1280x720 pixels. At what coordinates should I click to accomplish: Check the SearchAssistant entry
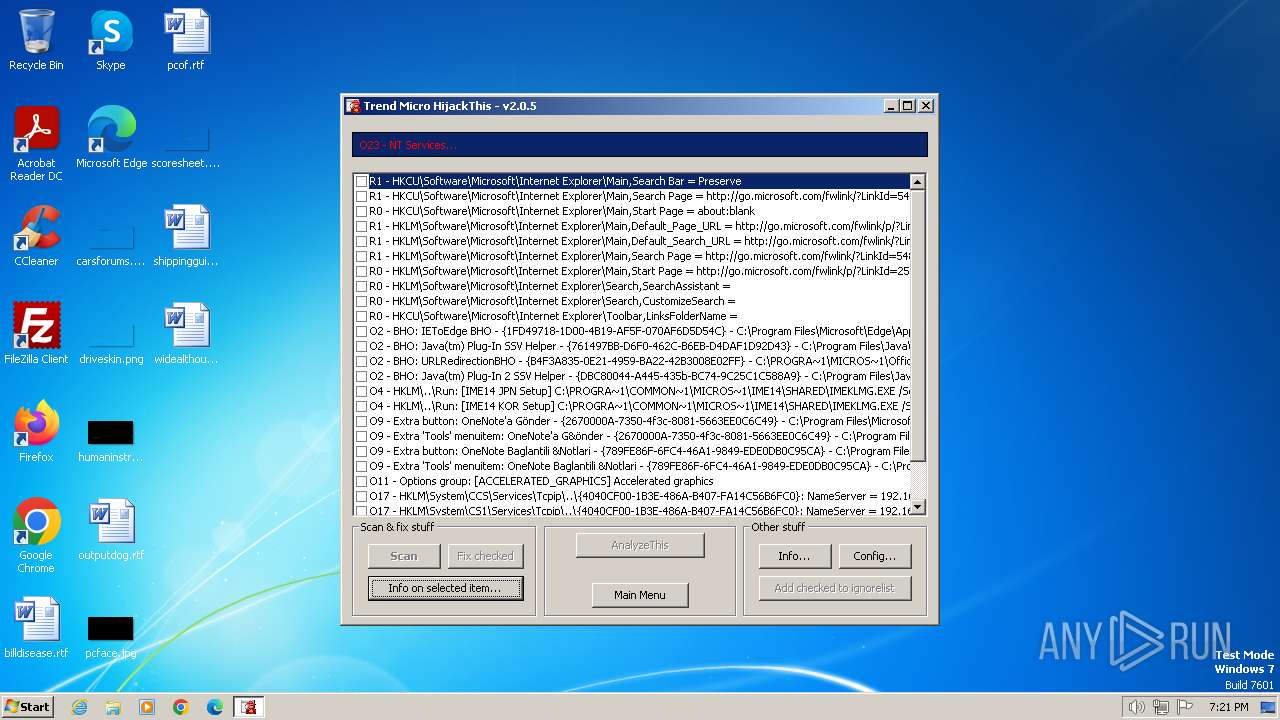pos(362,286)
